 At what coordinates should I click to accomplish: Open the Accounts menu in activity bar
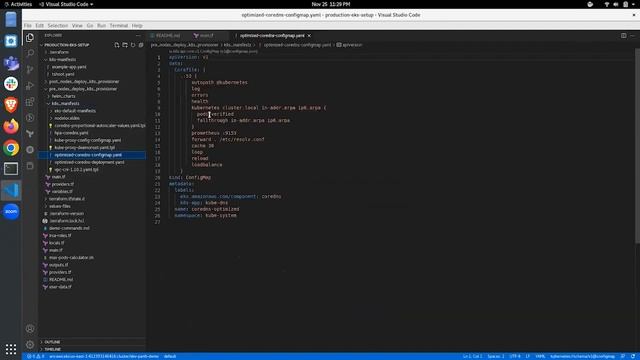(30, 329)
